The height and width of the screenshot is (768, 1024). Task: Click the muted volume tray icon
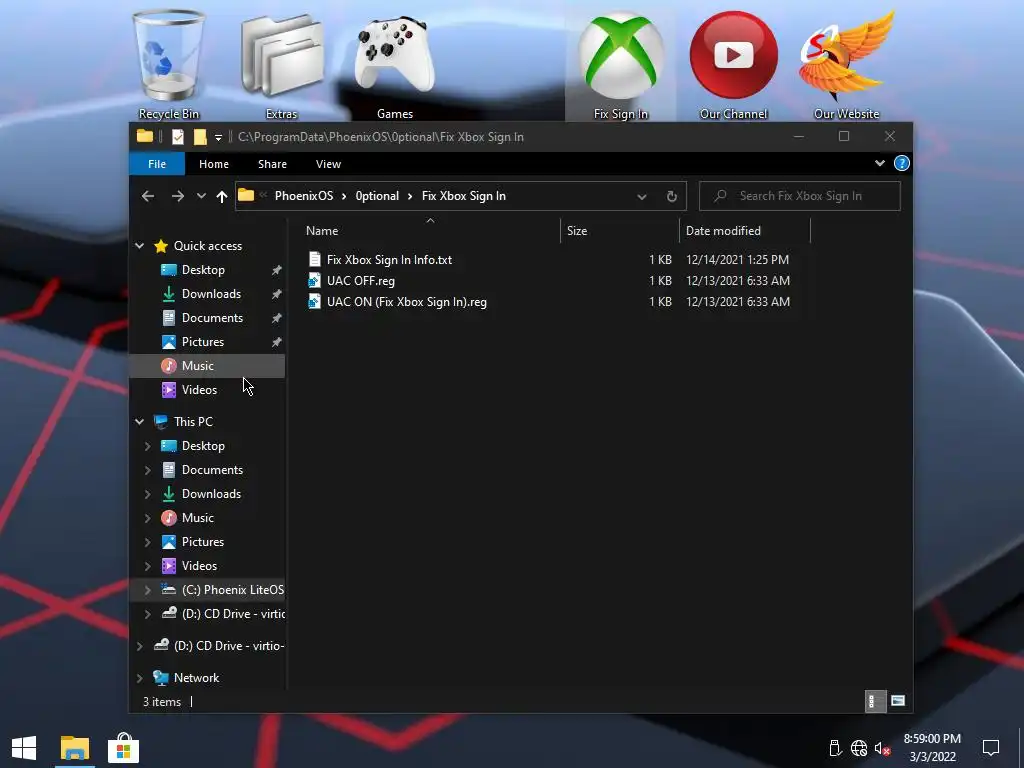[x=882, y=748]
